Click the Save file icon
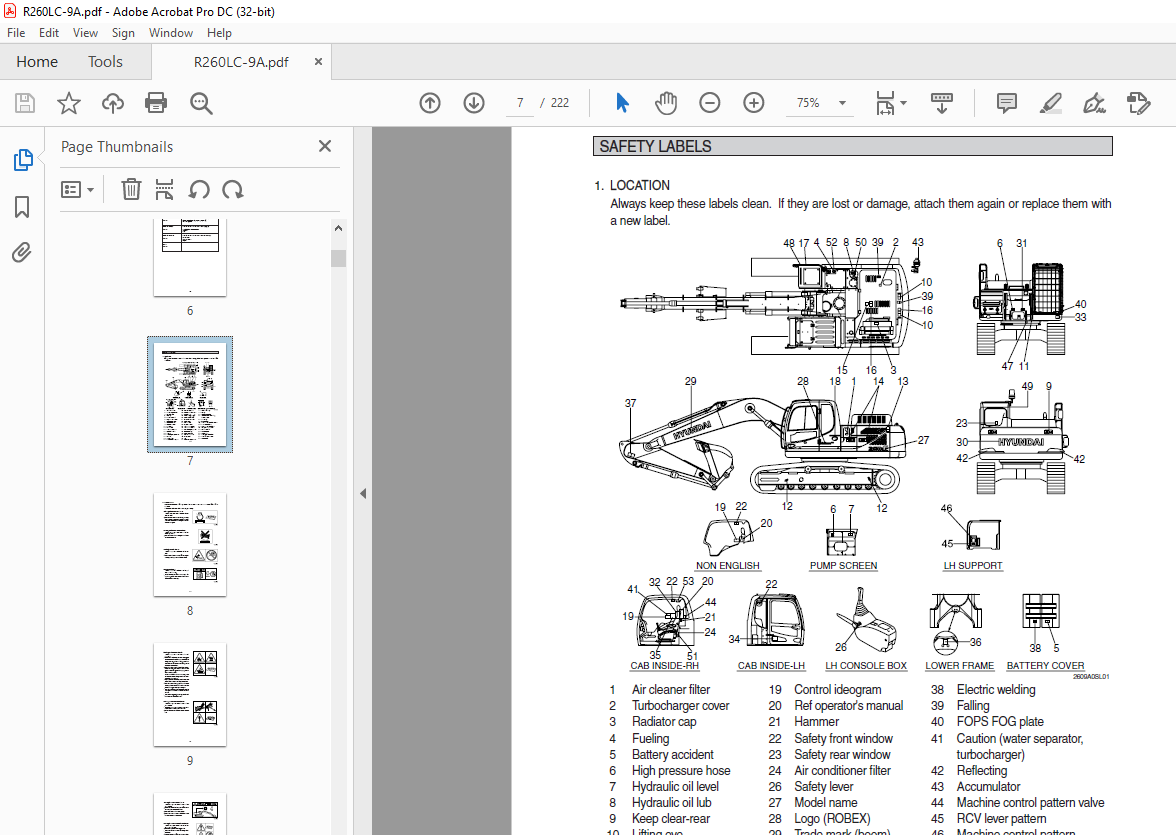This screenshot has height=835, width=1176. pyautogui.click(x=25, y=103)
